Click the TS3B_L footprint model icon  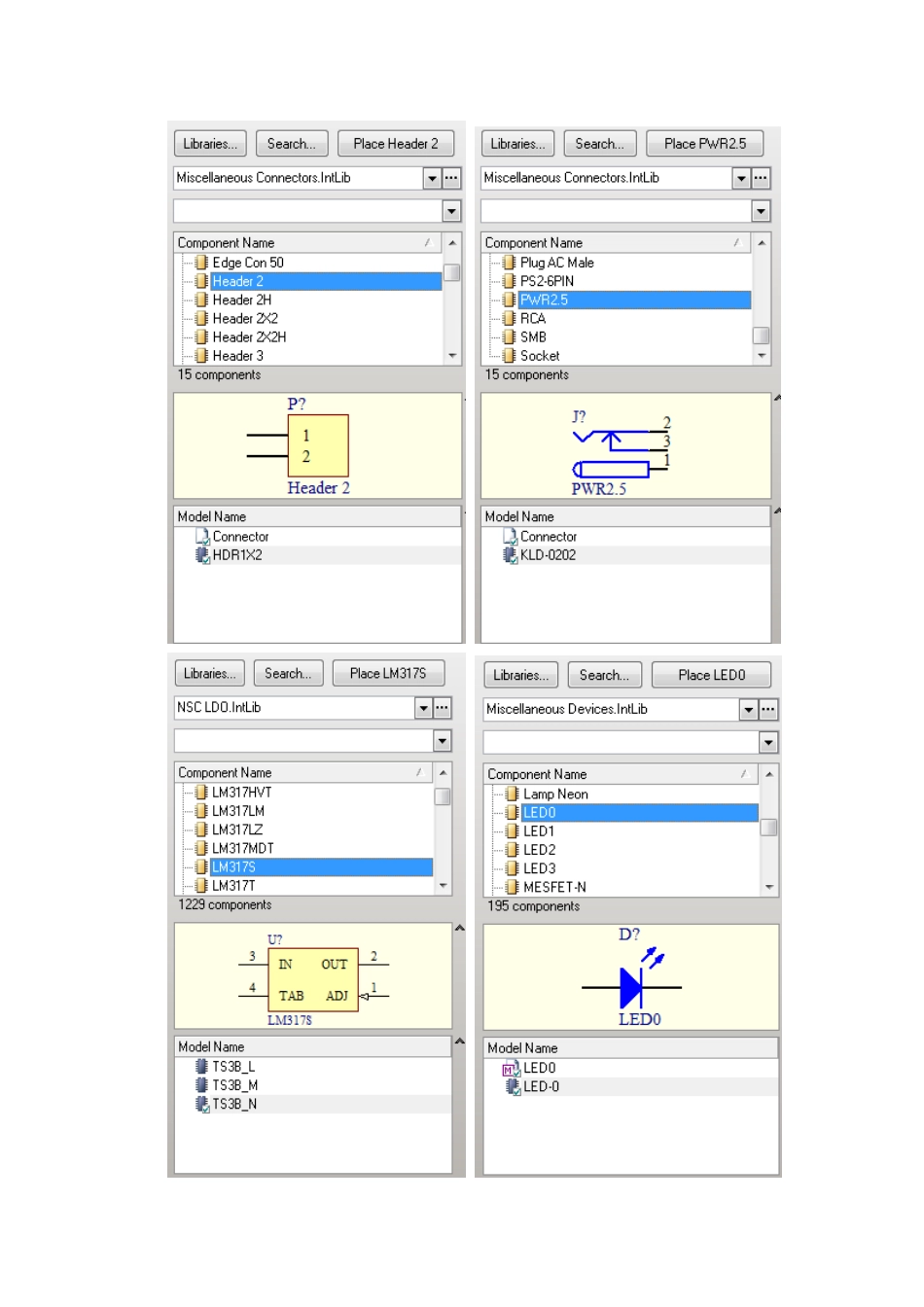pos(202,1067)
